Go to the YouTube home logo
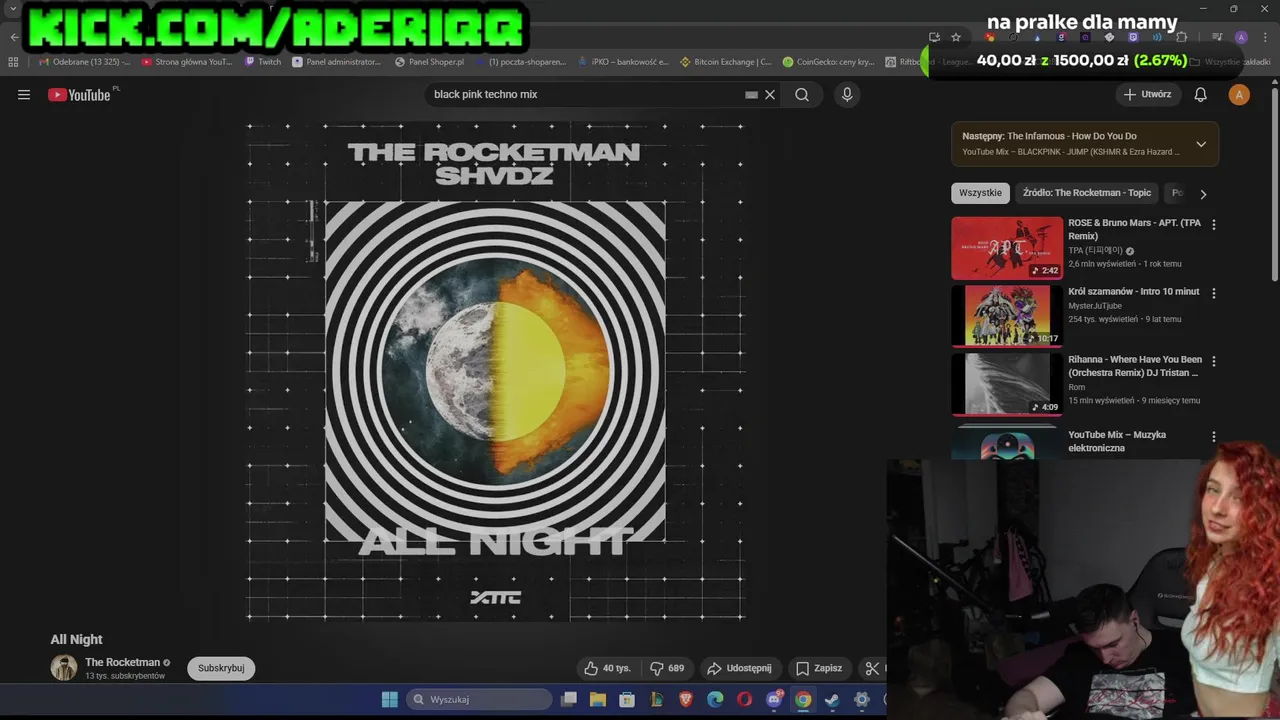The width and height of the screenshot is (1280, 720). tap(79, 95)
